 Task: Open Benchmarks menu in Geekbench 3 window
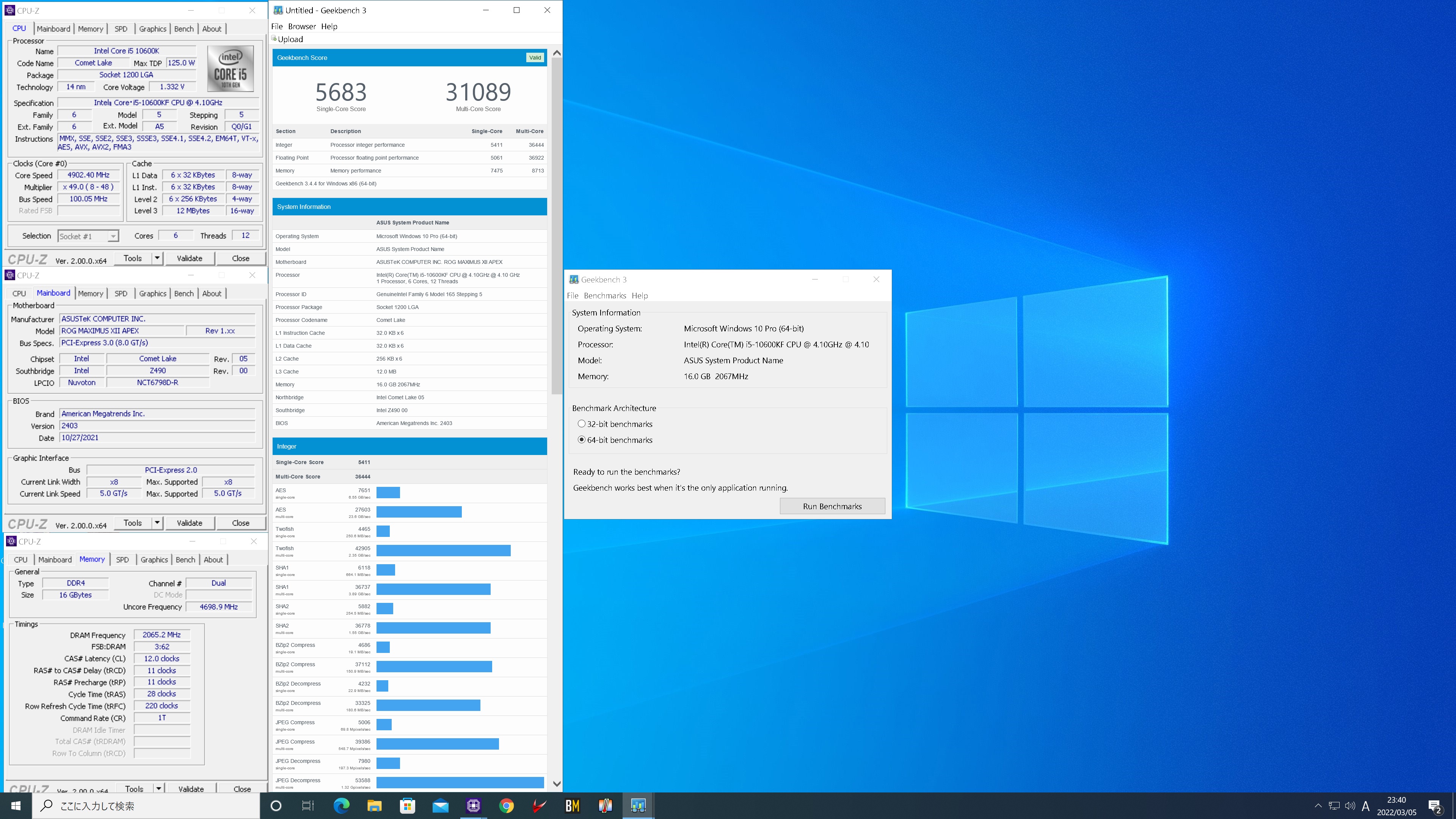pyautogui.click(x=605, y=295)
